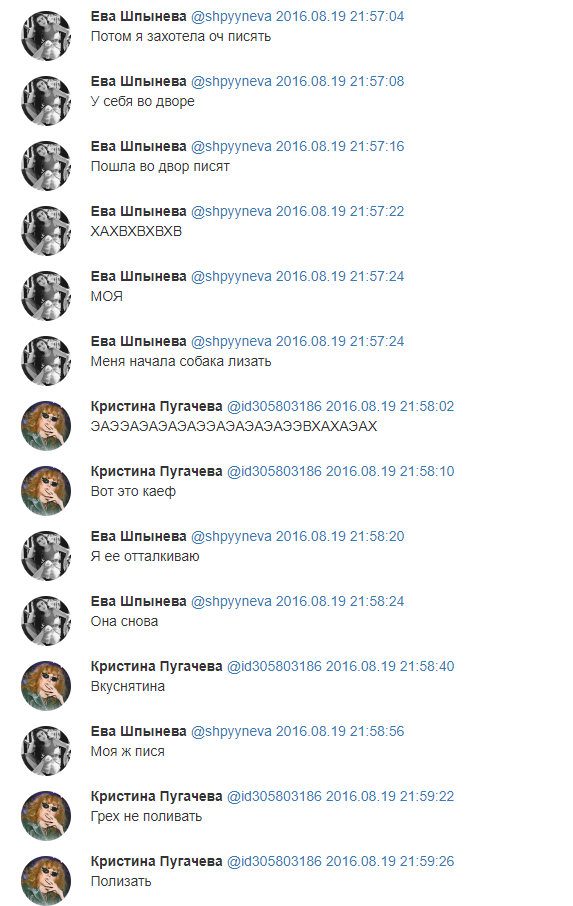Click Кристина Пугачева avatar at 21:58:02

click(x=46, y=426)
